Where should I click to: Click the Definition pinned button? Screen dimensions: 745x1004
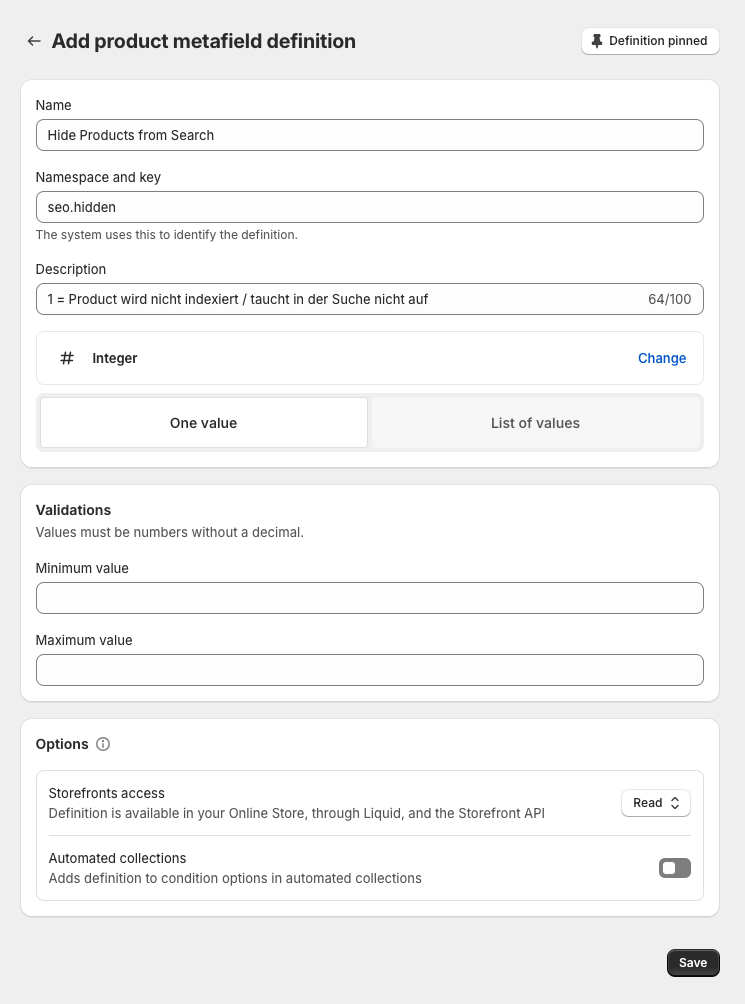[x=650, y=41]
